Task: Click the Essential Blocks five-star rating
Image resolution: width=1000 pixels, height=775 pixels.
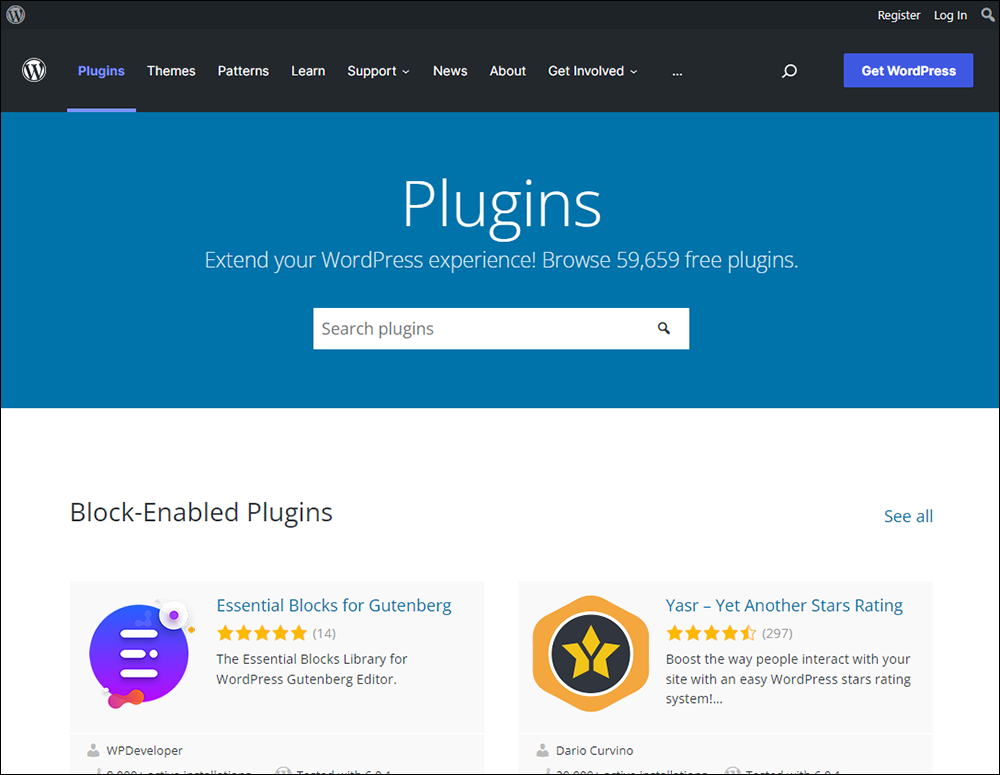Action: coord(262,633)
